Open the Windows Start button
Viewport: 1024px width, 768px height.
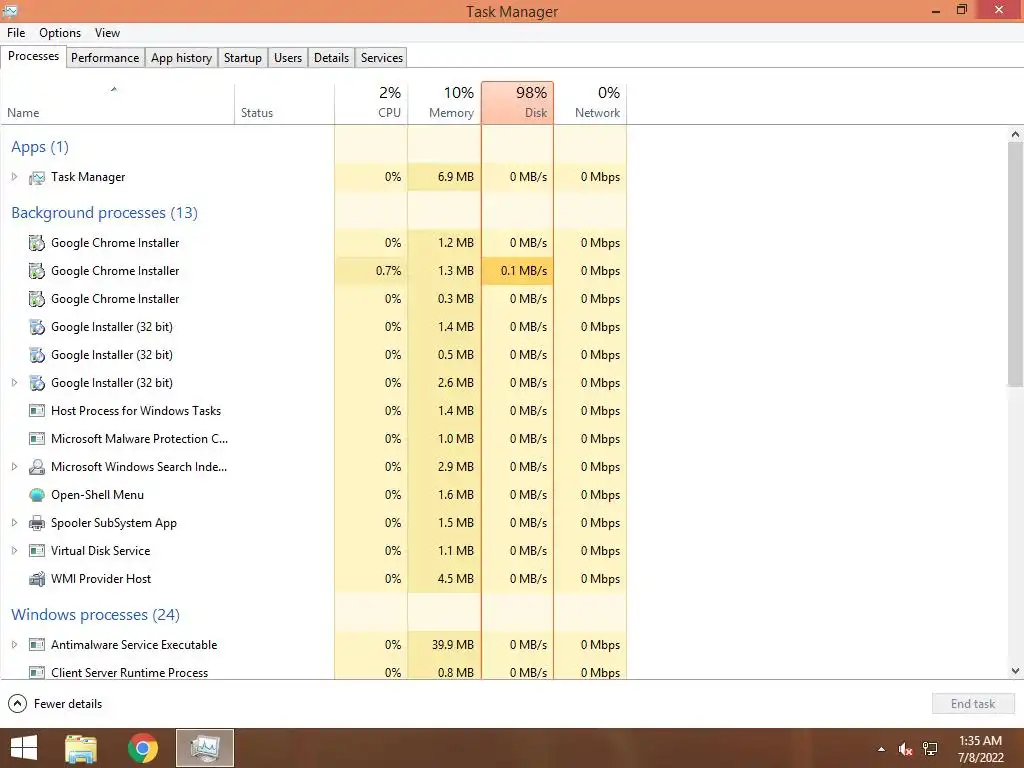pos(24,748)
